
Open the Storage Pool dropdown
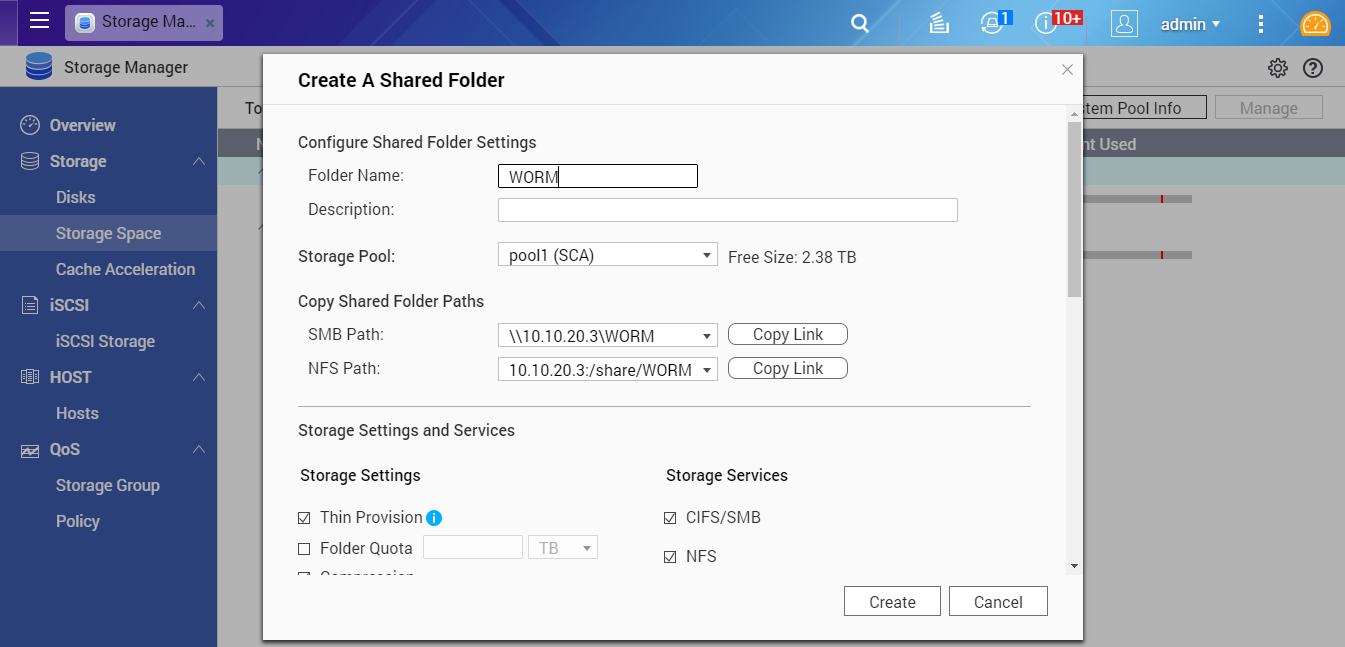[x=607, y=256]
